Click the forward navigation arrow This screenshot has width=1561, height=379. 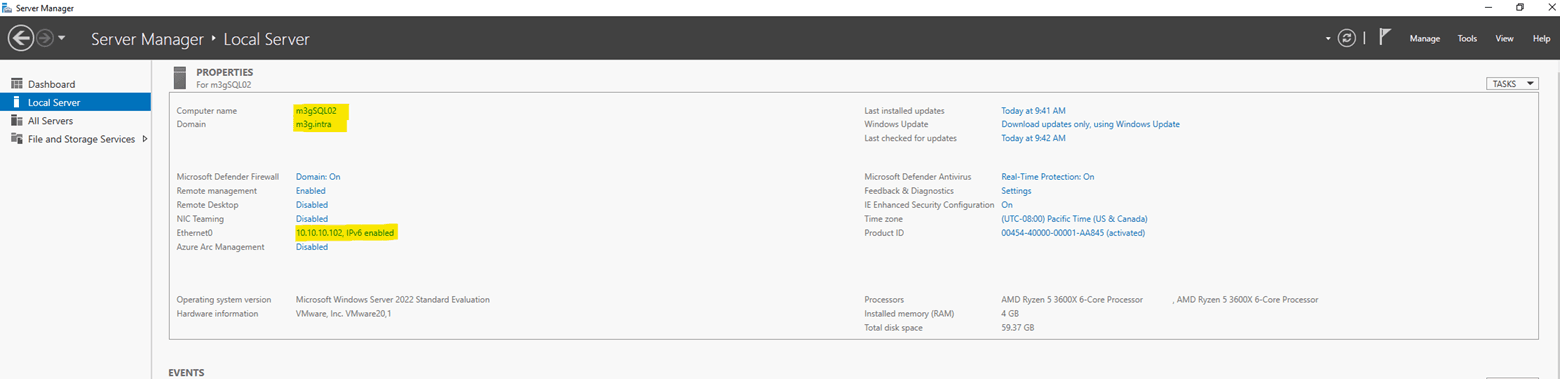coord(45,38)
